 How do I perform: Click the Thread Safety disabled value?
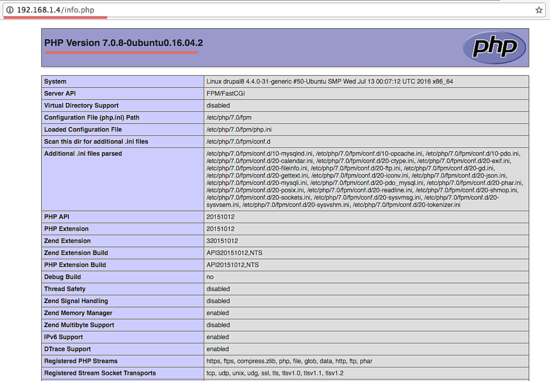coord(218,289)
